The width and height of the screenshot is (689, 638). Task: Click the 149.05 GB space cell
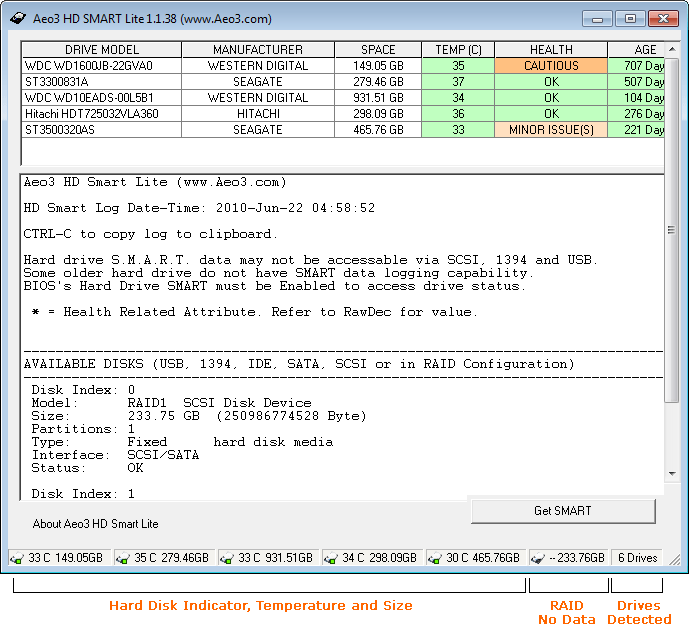tap(378, 66)
